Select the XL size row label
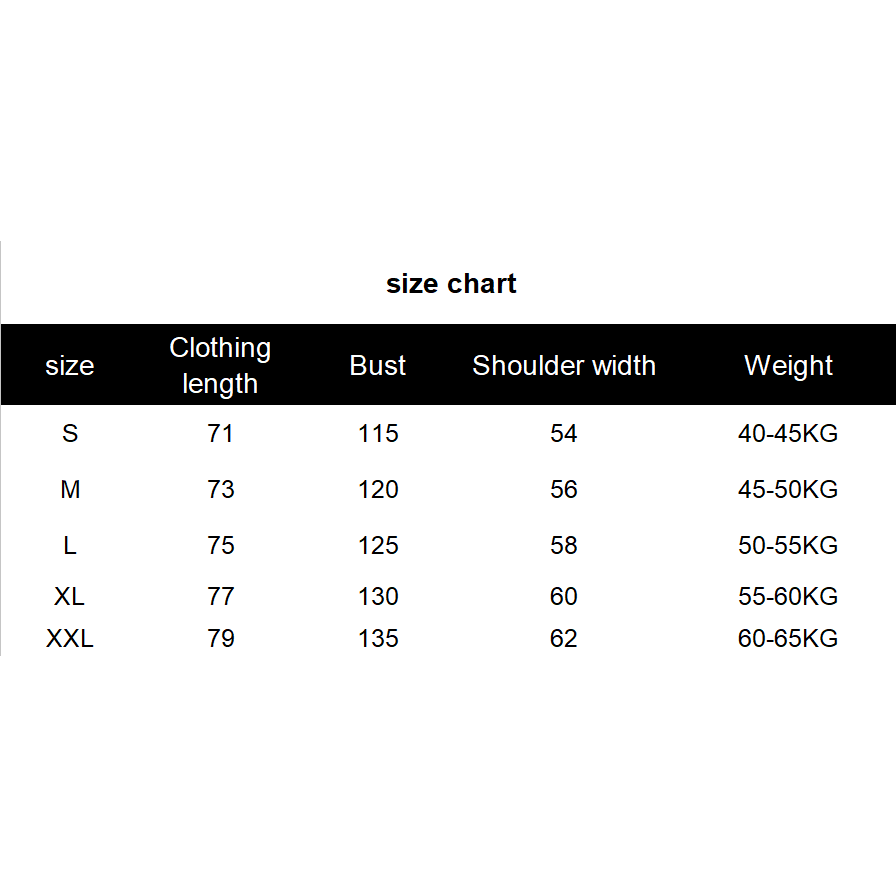This screenshot has width=896, height=896. [x=69, y=597]
